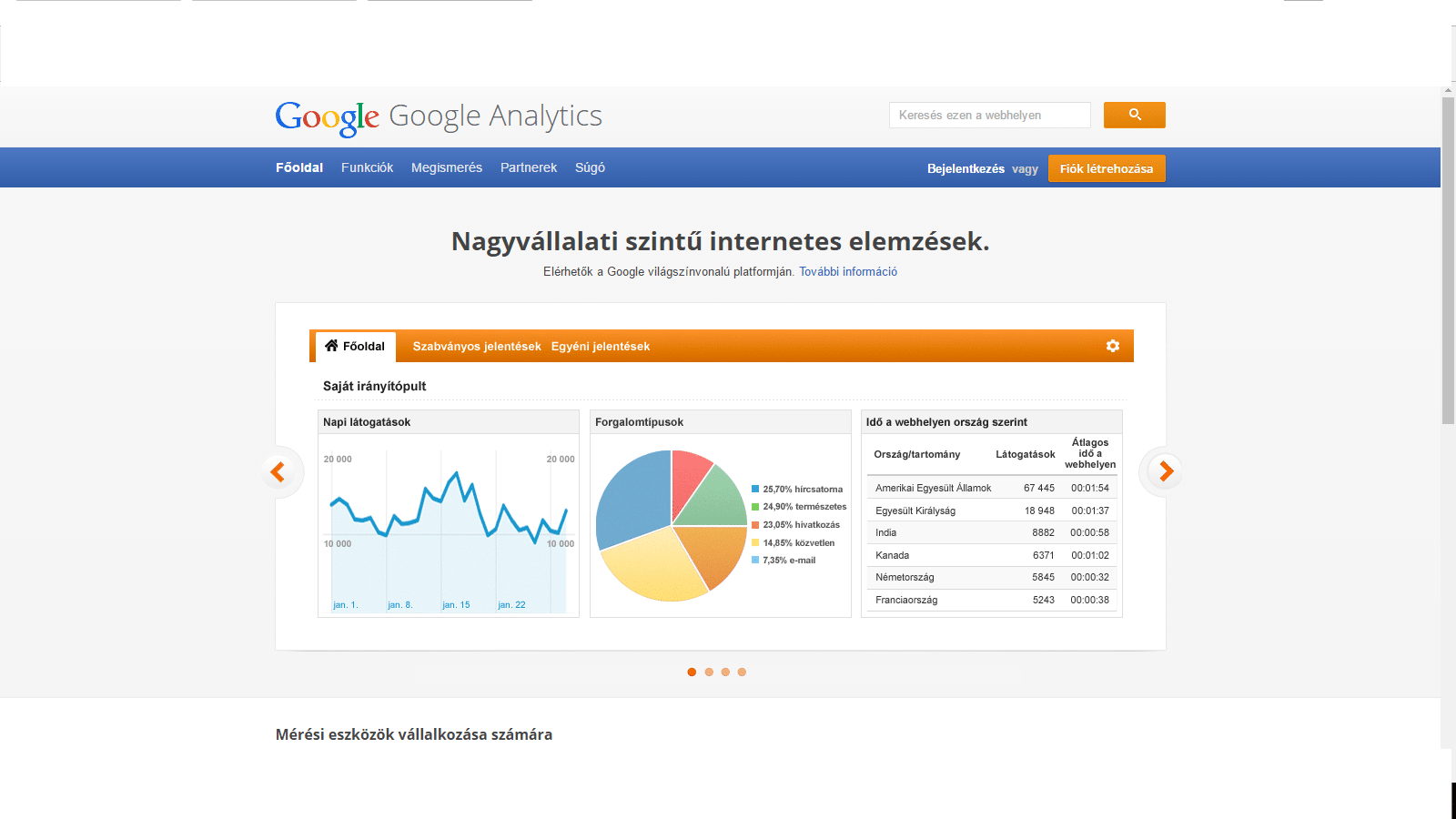The image size is (1456, 819).
Task: Click the Átlagos idő a webhelyen header
Action: click(1090, 453)
